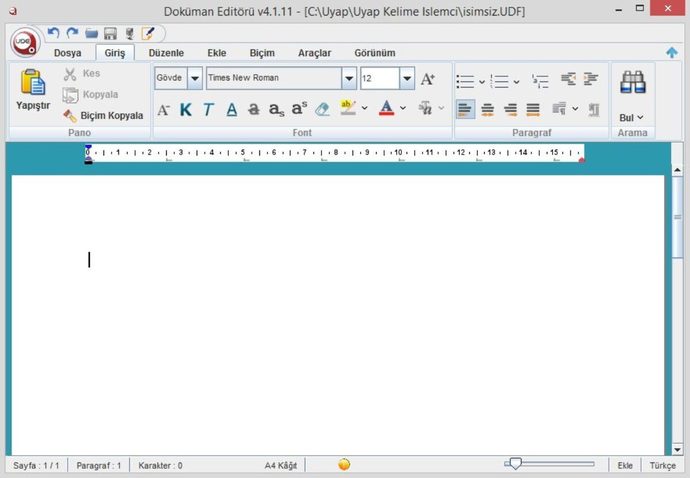Align text left in Paragraf group
690x478 pixels.
pos(465,109)
